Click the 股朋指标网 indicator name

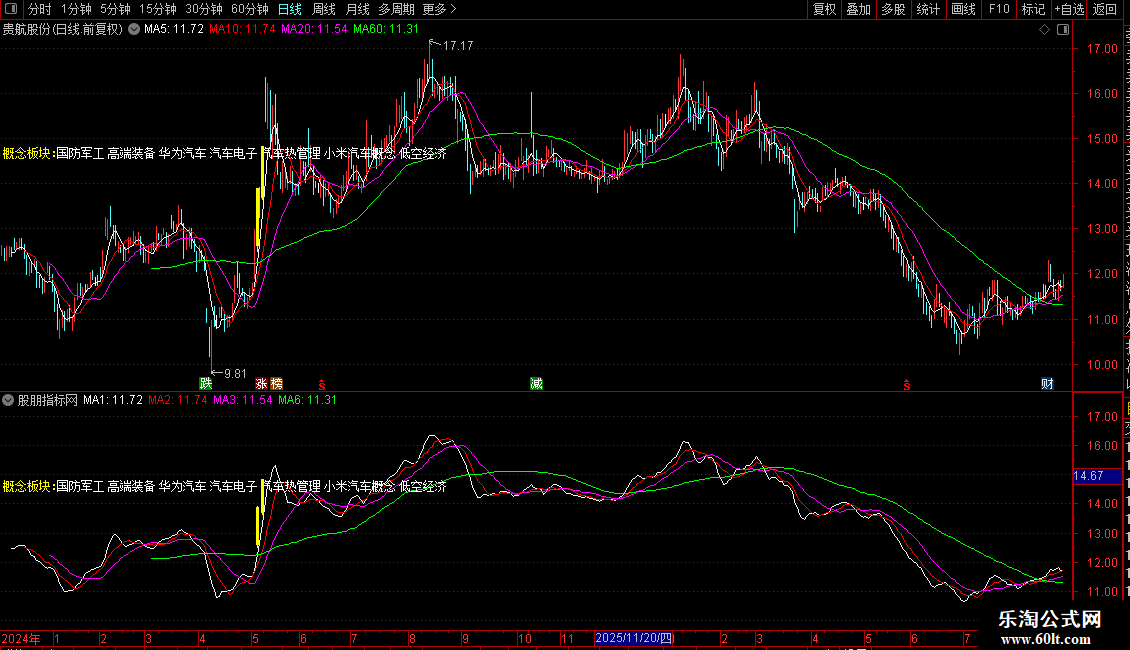(x=48, y=400)
